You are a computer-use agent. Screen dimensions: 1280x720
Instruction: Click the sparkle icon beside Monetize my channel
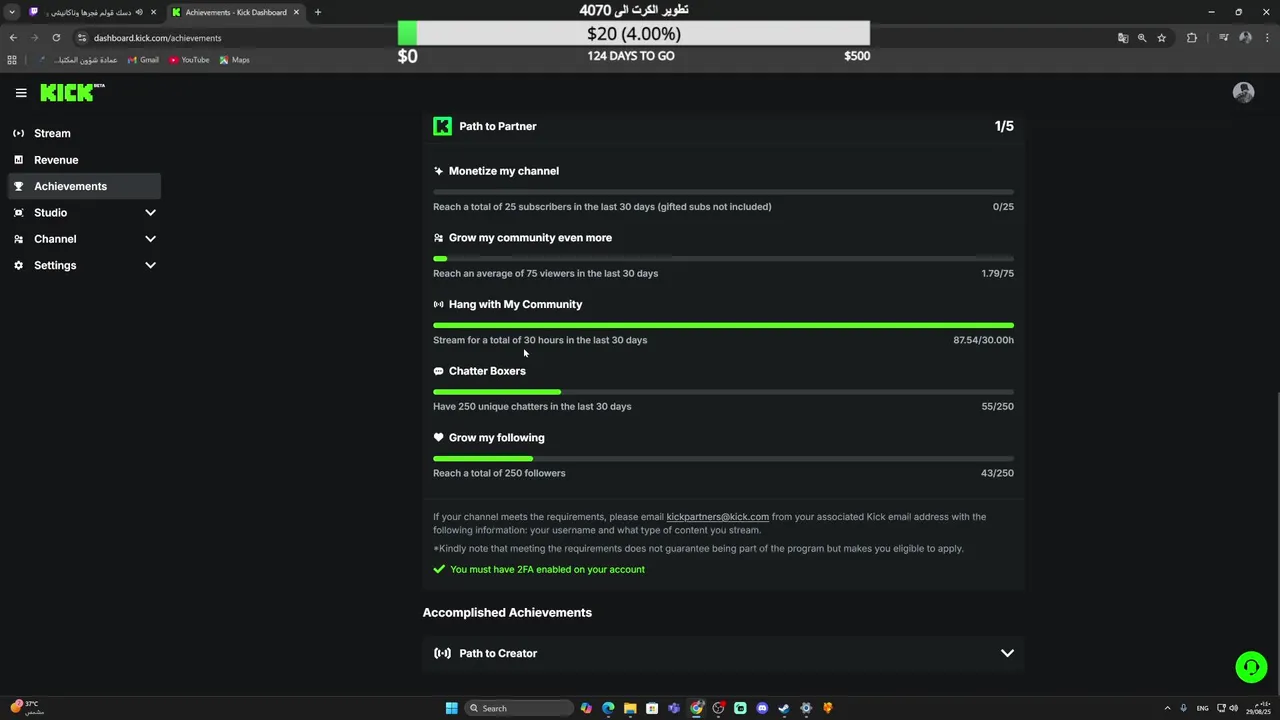(x=438, y=171)
